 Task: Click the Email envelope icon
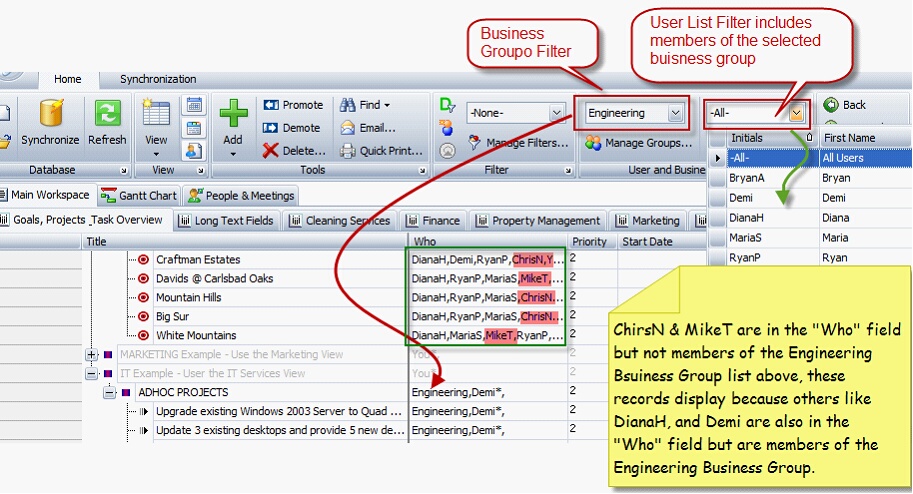coord(348,128)
